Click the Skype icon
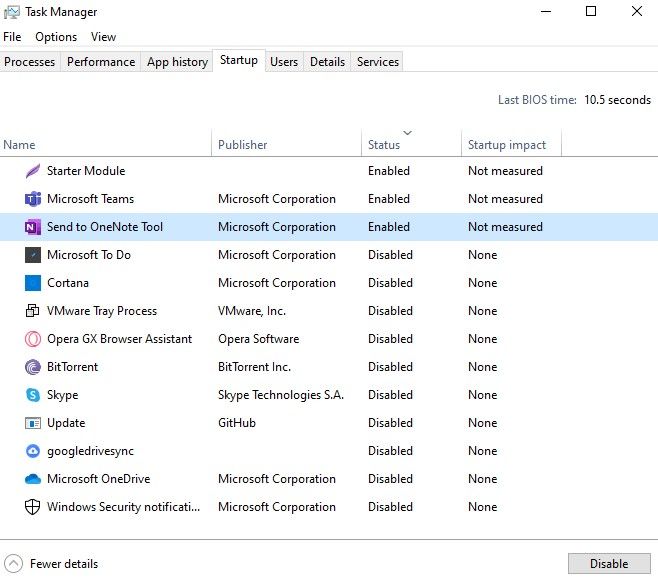Screen dimensions: 658x585 point(32,395)
